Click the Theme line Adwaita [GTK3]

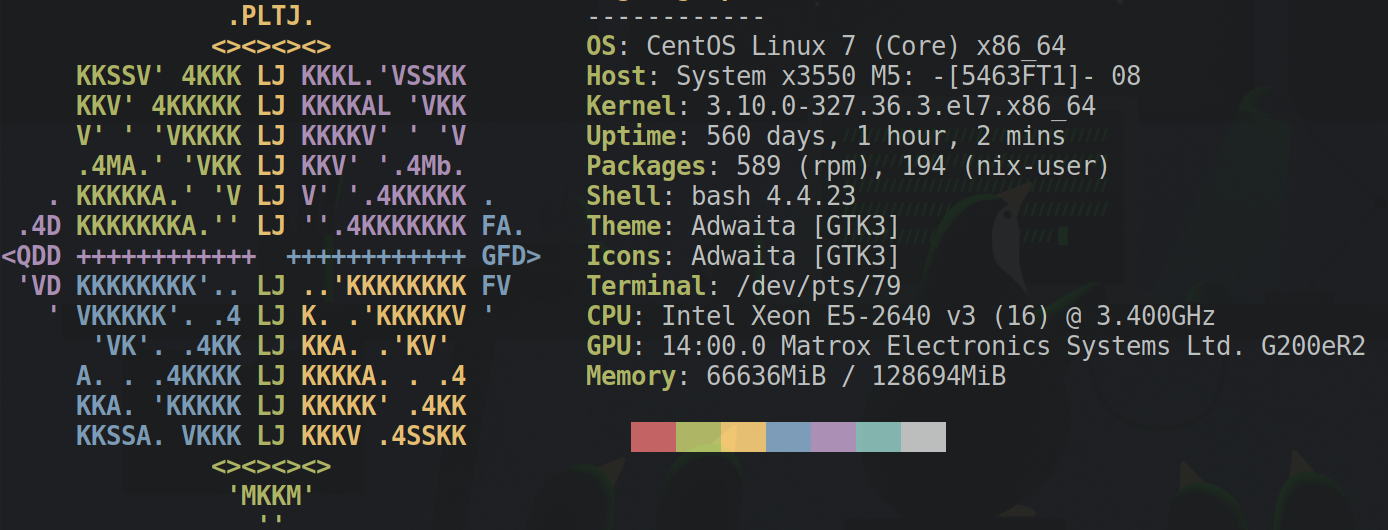(743, 227)
